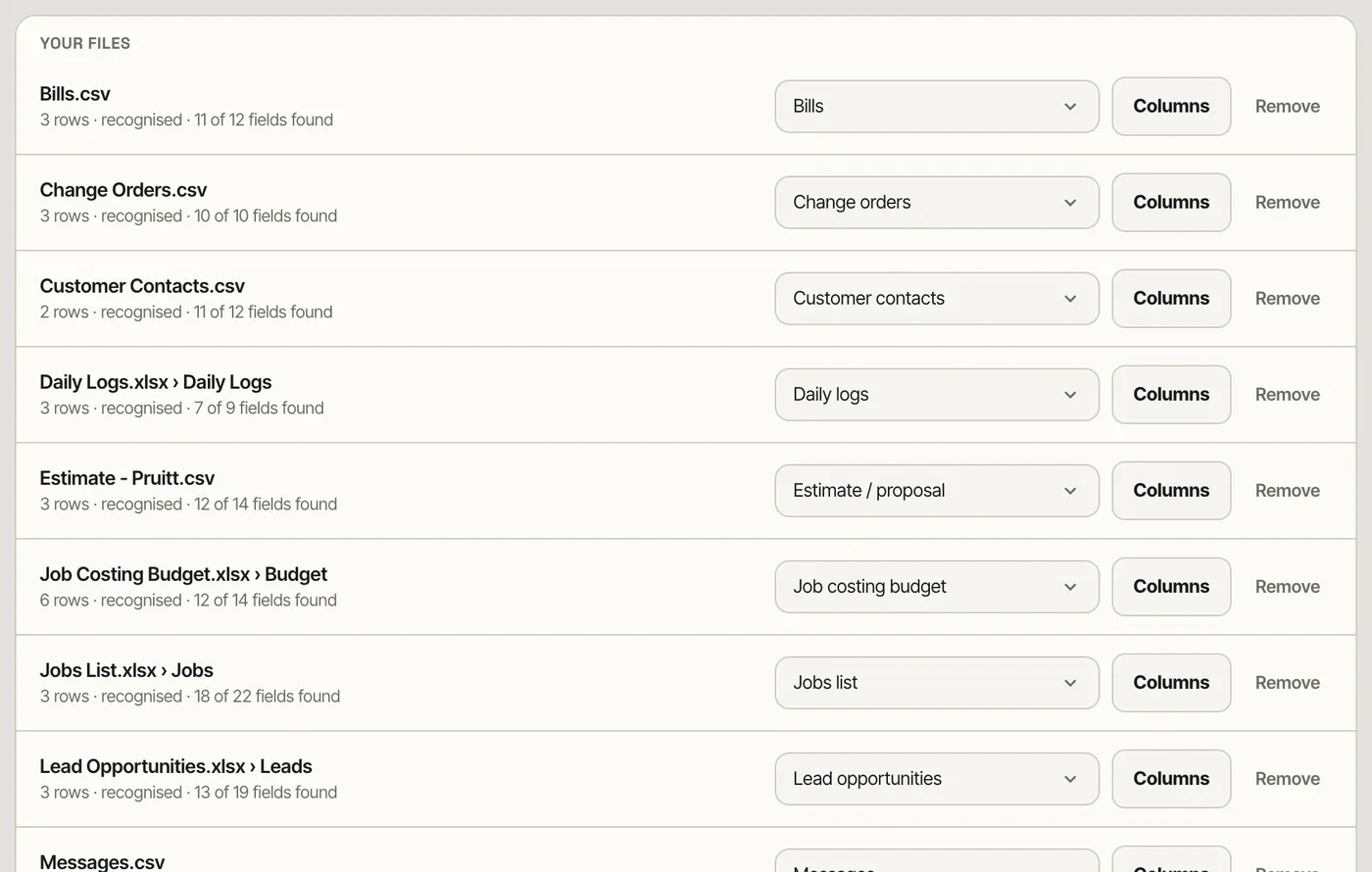Remove the Change Orders.csv file
Viewport: 1372px width, 872px height.
[x=1287, y=202]
